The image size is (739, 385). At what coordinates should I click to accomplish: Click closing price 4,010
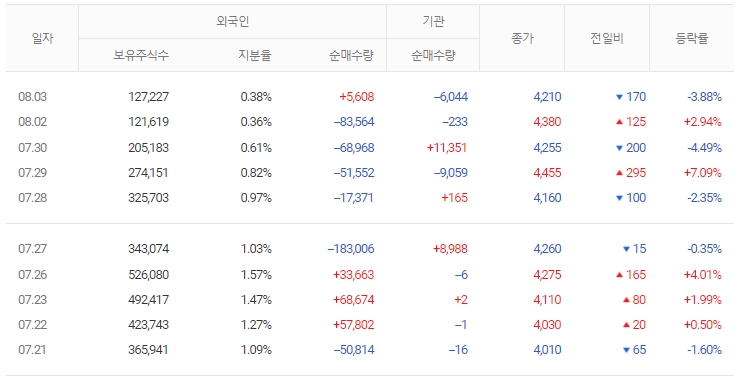[547, 349]
